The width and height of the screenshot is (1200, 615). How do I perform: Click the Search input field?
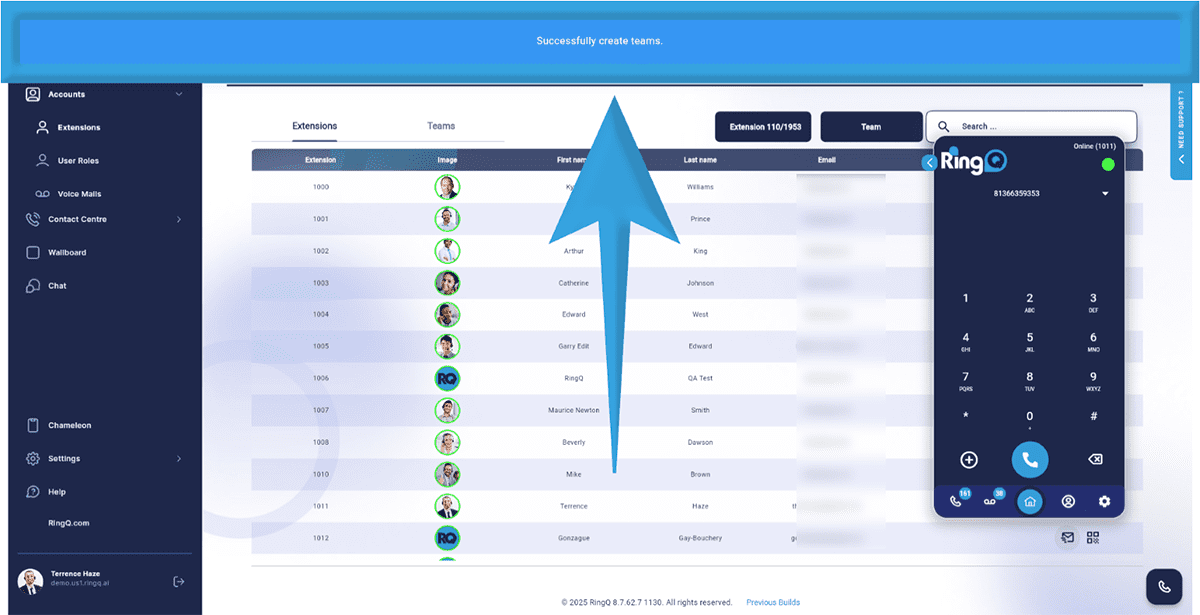[1040, 127]
